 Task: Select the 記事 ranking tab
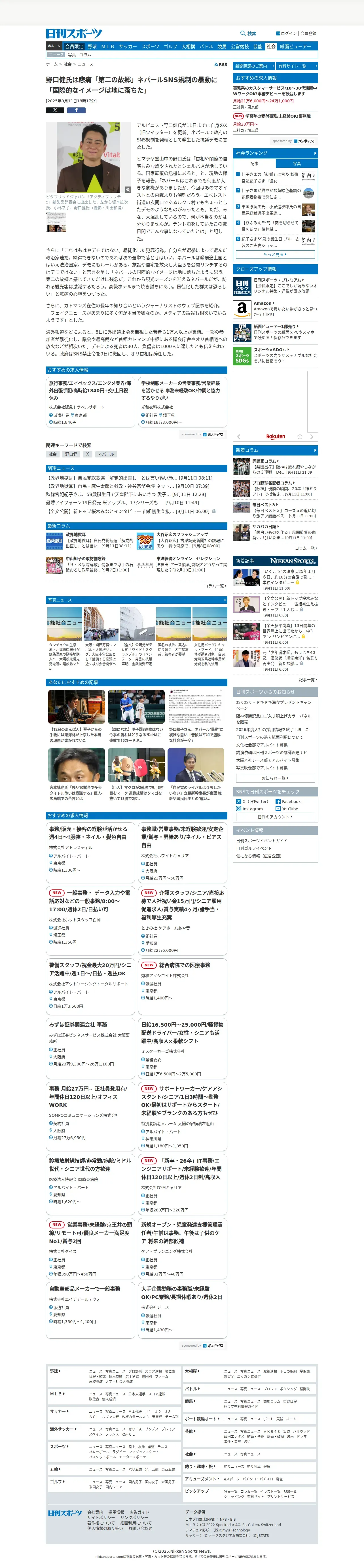click(255, 163)
